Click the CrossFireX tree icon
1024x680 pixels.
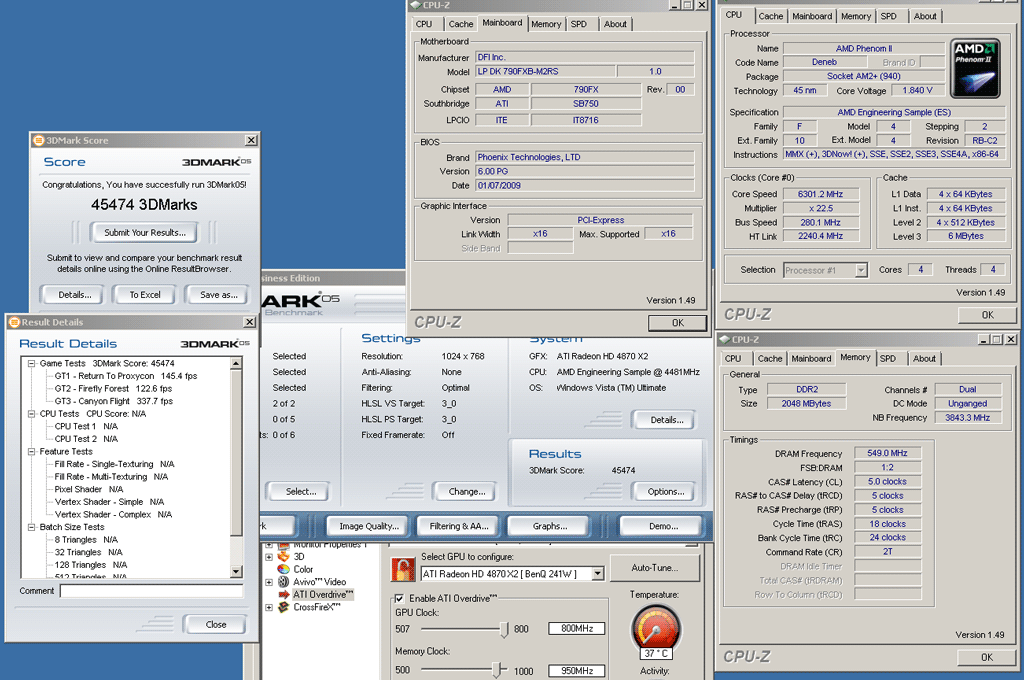[x=284, y=607]
